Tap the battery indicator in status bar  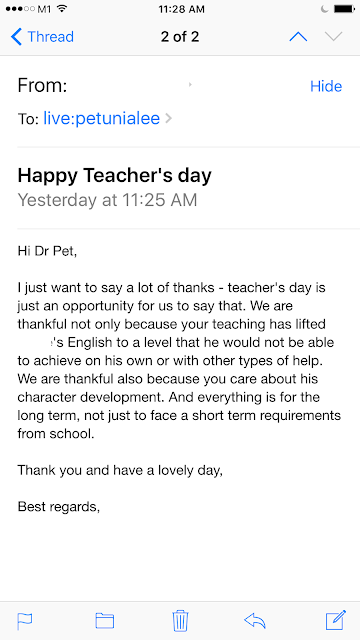344,9
